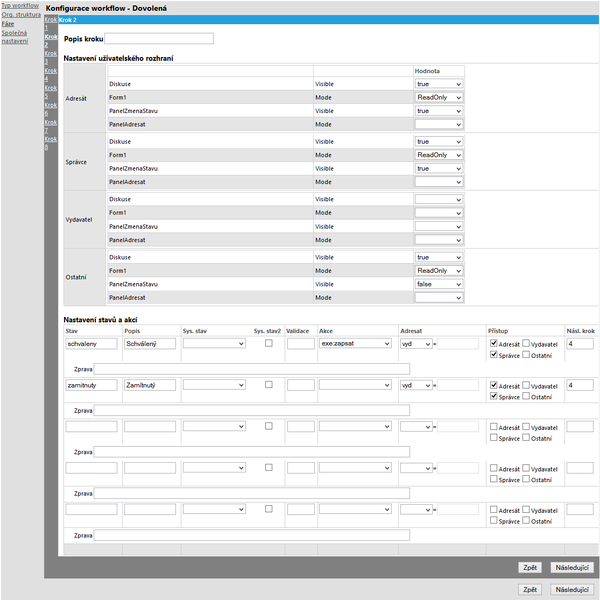Open Sys. stav dropdown in schvaleny row
Viewport: 600px width, 600px height.
(x=214, y=344)
